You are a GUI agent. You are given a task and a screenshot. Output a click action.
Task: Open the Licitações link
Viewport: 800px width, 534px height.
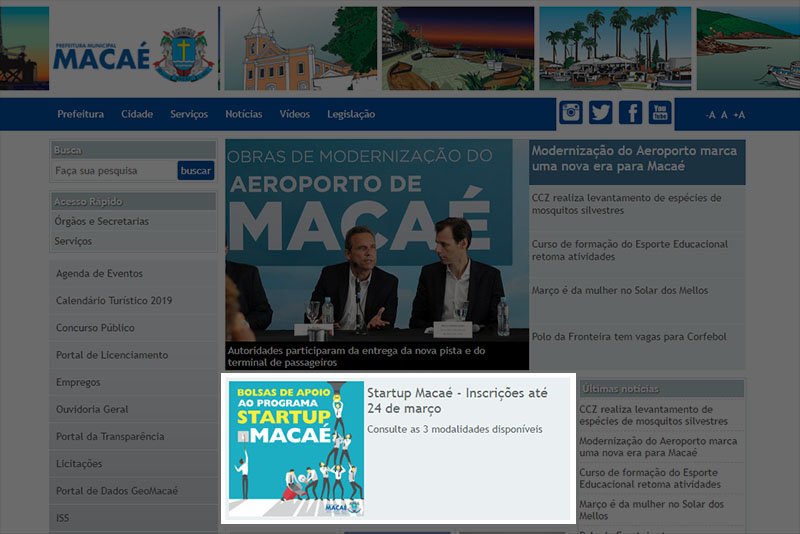pyautogui.click(x=79, y=464)
